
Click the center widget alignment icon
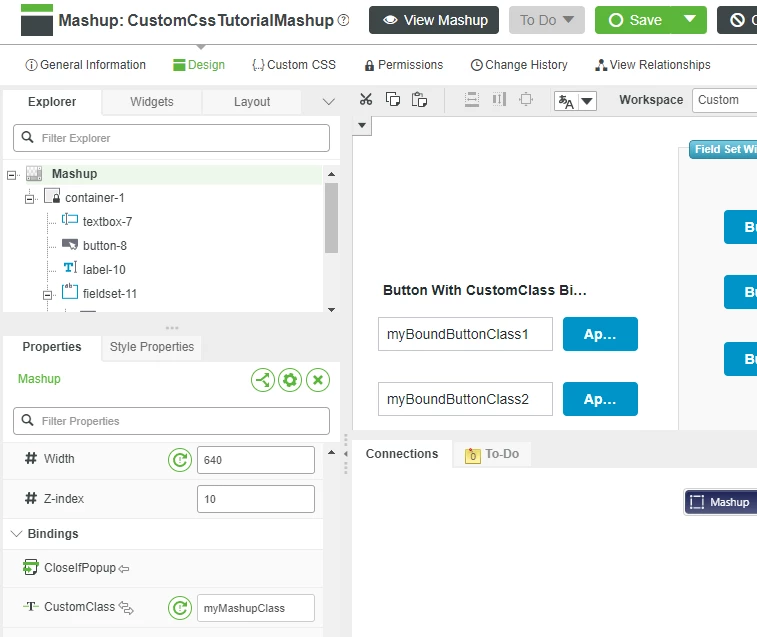pyautogui.click(x=526, y=99)
